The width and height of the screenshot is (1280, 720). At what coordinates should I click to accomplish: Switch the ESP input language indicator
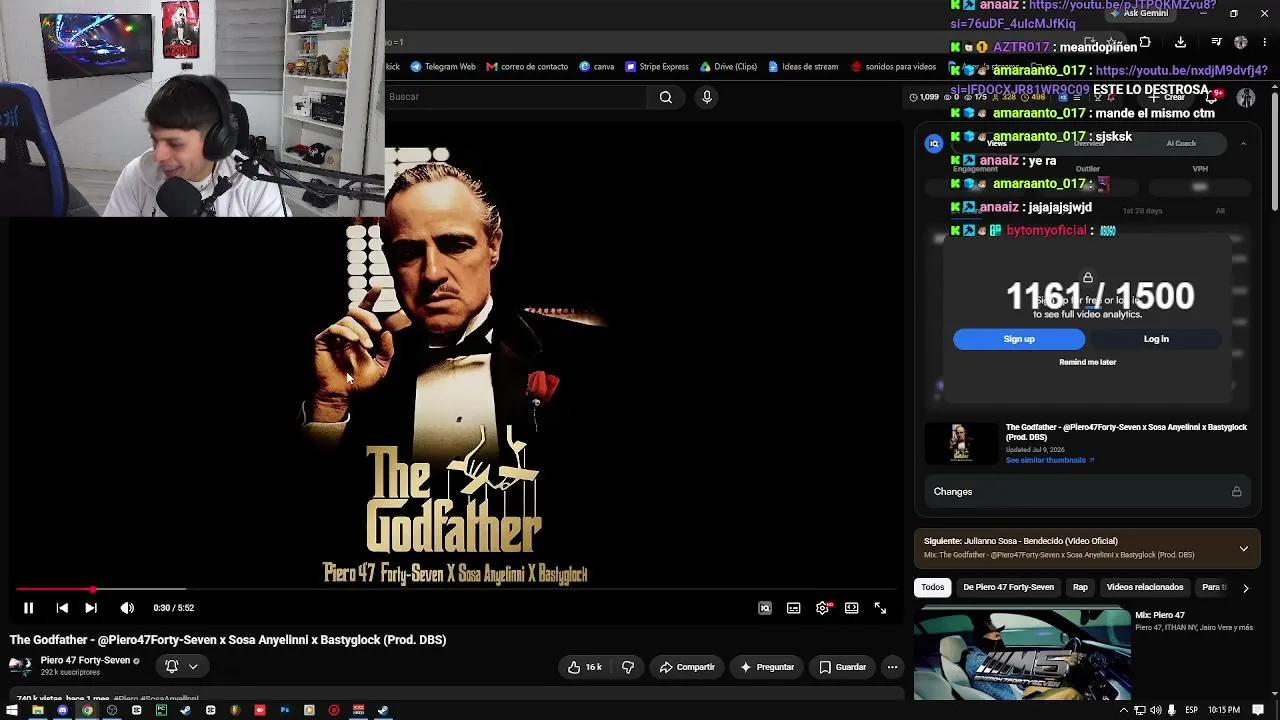(1191, 711)
